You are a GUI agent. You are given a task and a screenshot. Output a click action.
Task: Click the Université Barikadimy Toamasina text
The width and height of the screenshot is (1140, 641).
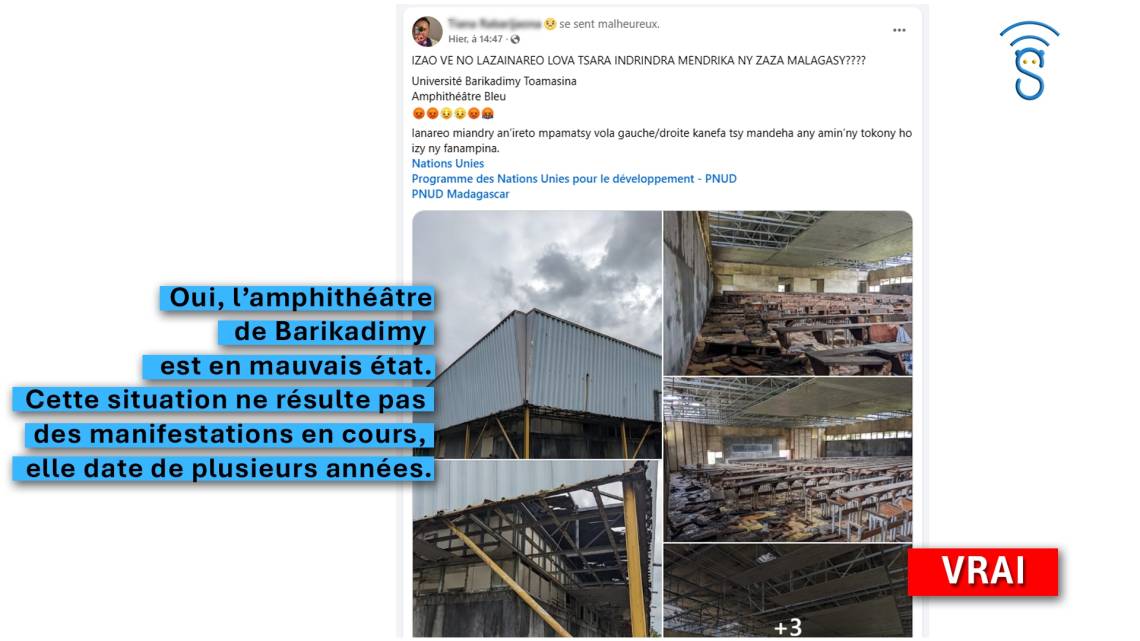point(494,81)
